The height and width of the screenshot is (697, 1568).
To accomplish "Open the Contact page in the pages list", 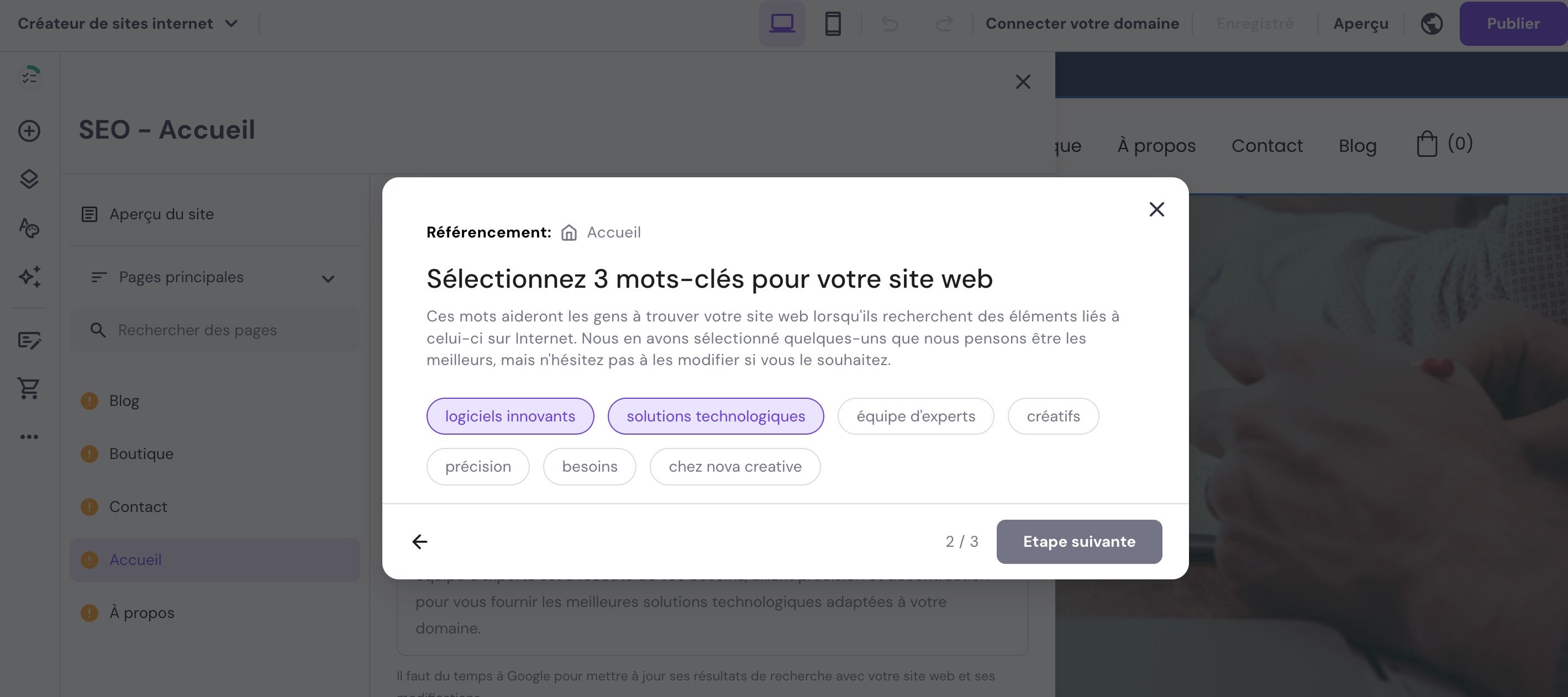I will point(138,506).
